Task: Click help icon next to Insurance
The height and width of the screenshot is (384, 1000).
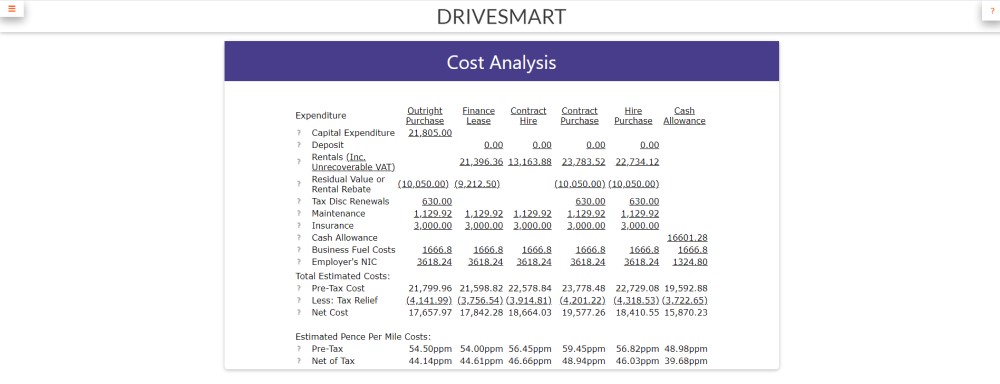Action: point(298,226)
